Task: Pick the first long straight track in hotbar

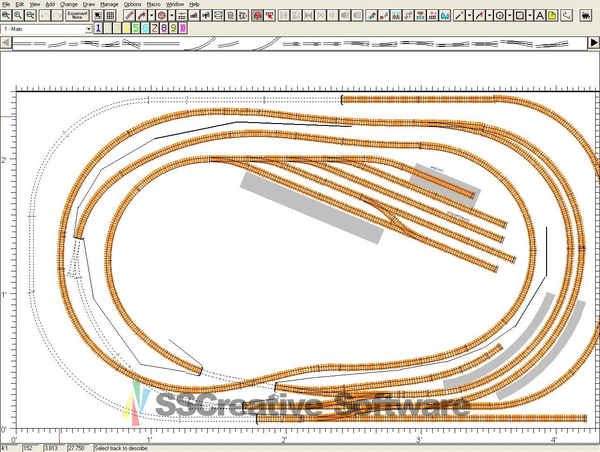Action: coord(22,44)
